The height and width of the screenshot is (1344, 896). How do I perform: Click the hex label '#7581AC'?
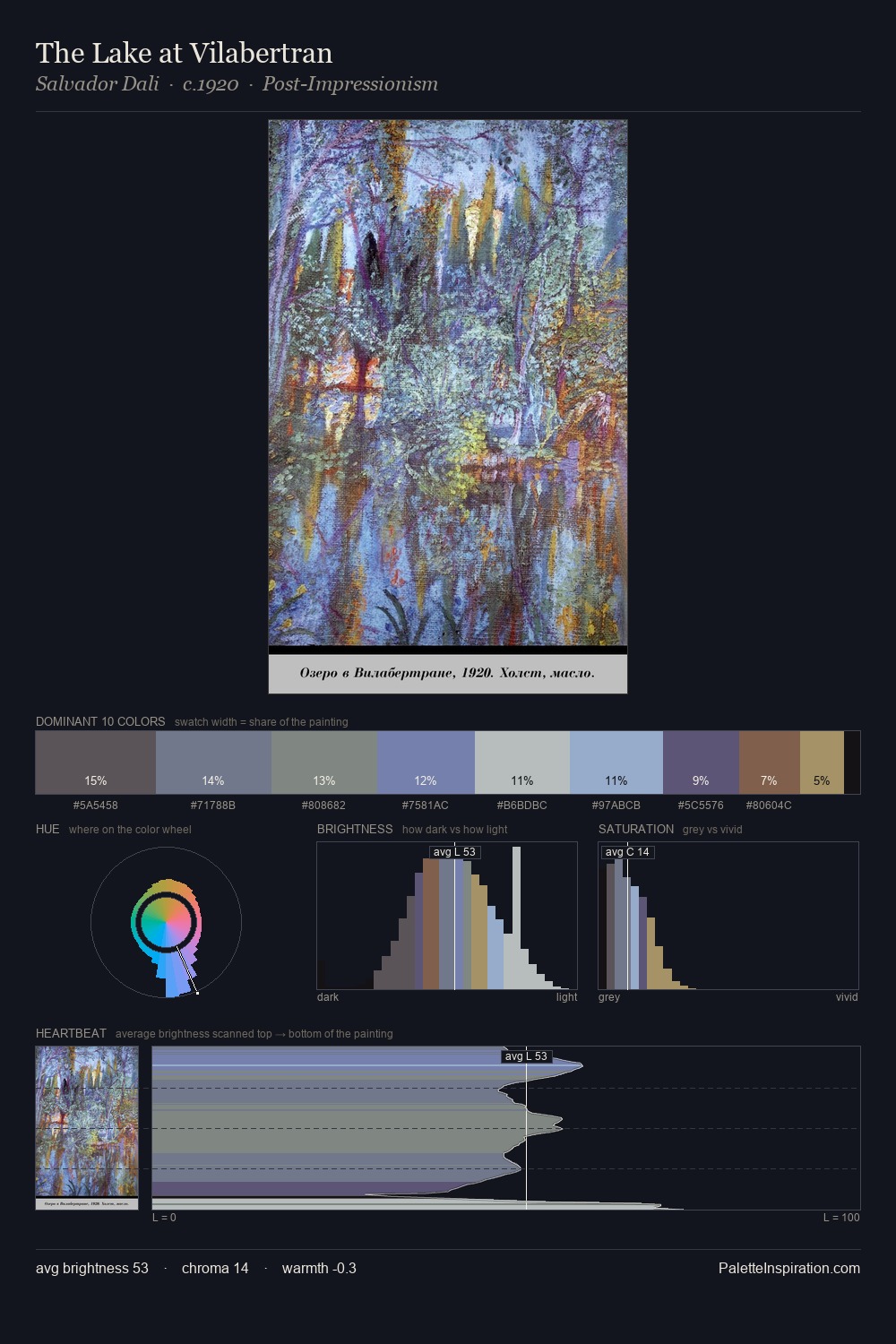pos(426,805)
